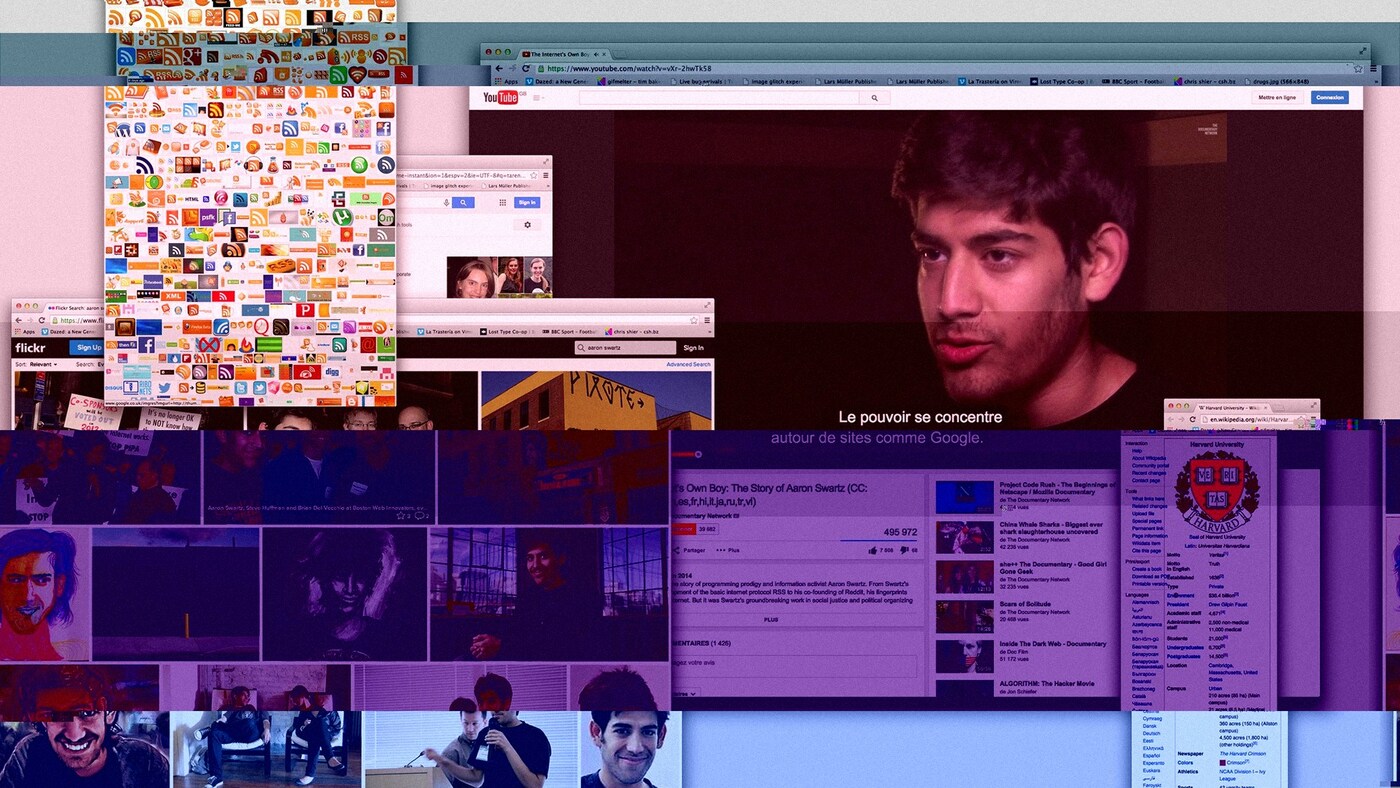The height and width of the screenshot is (788, 1400).
Task: Click the blue Google search button
Action: (x=462, y=202)
